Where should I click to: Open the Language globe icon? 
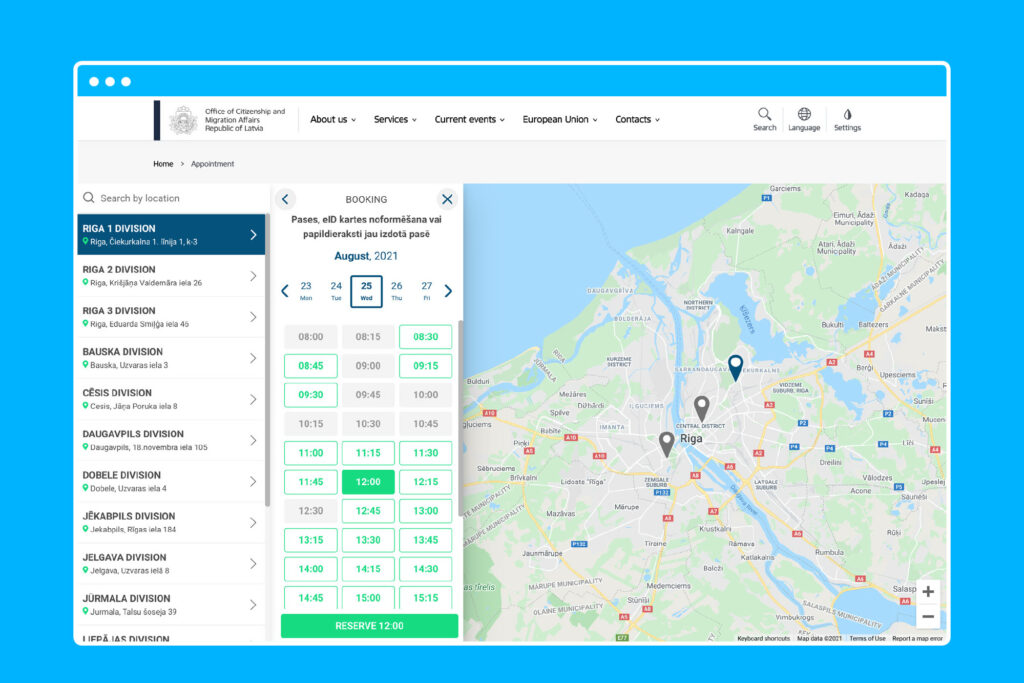(x=804, y=115)
